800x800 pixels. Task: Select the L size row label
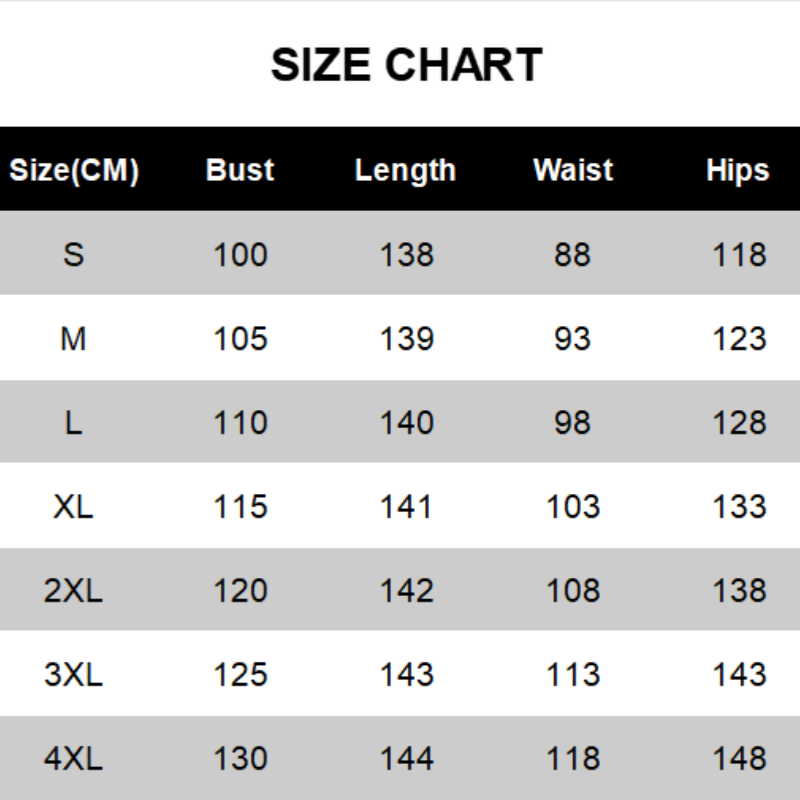click(x=74, y=423)
